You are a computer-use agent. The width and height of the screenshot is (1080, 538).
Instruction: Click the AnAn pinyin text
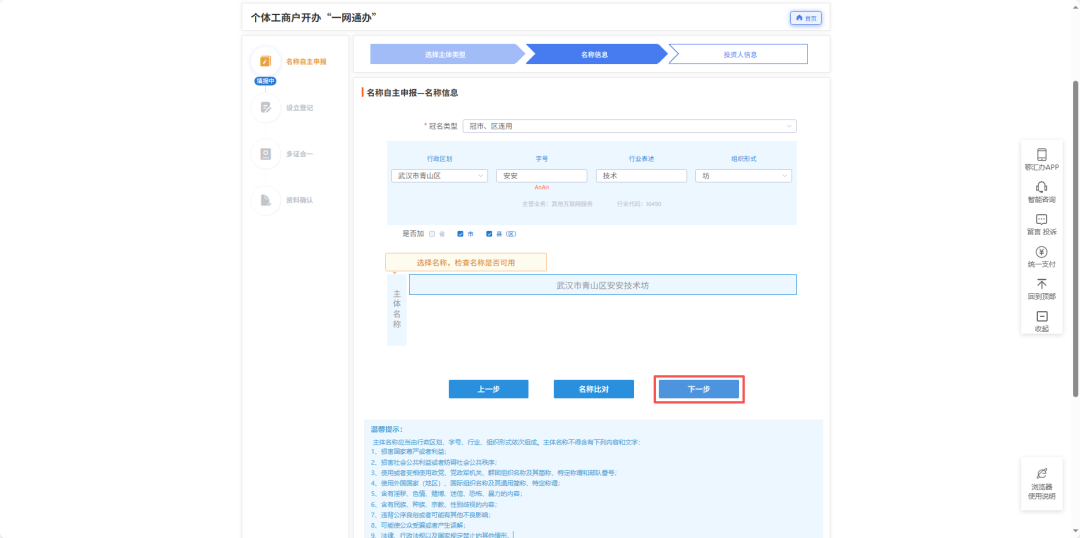click(x=541, y=187)
